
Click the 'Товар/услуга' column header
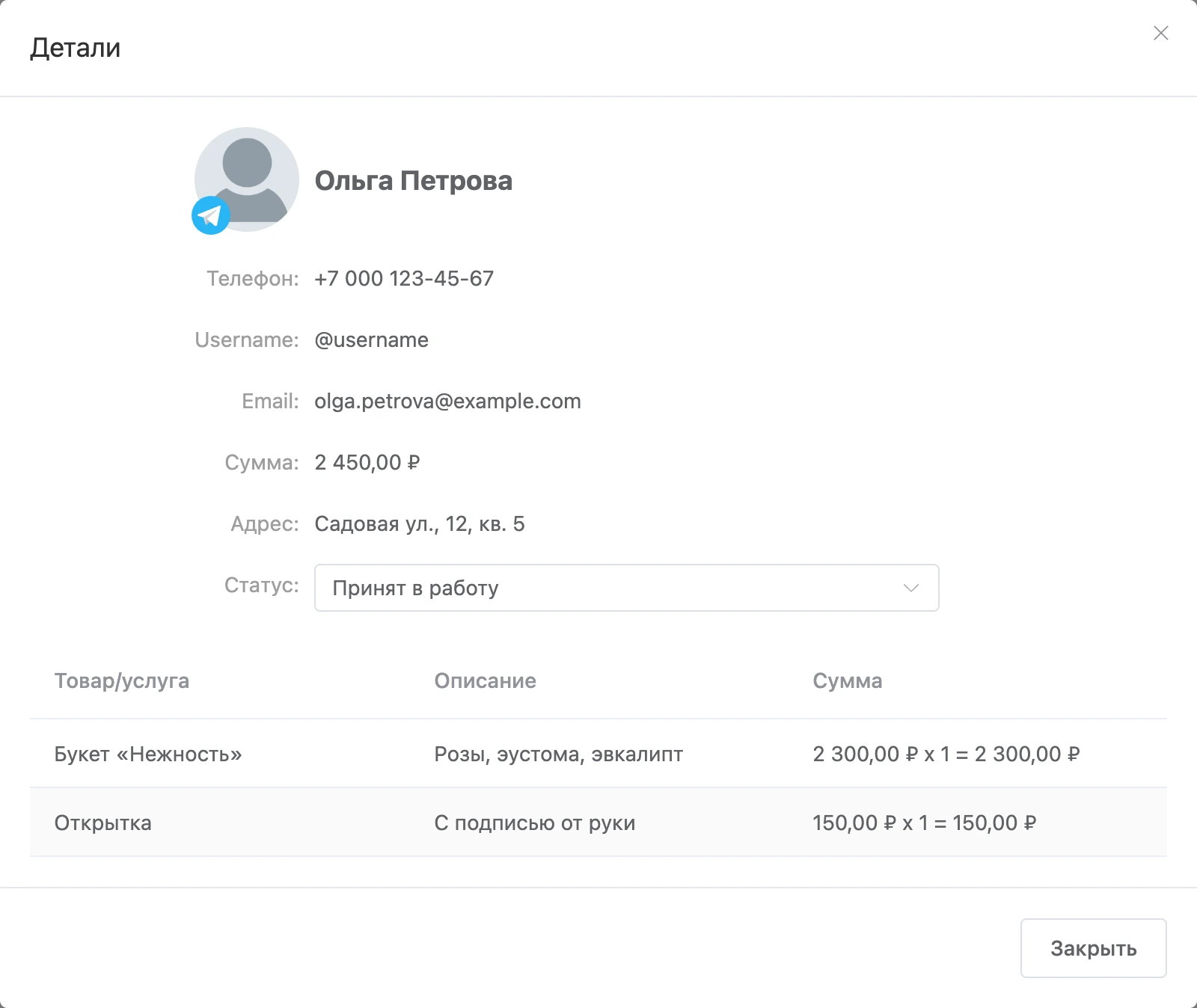(121, 680)
